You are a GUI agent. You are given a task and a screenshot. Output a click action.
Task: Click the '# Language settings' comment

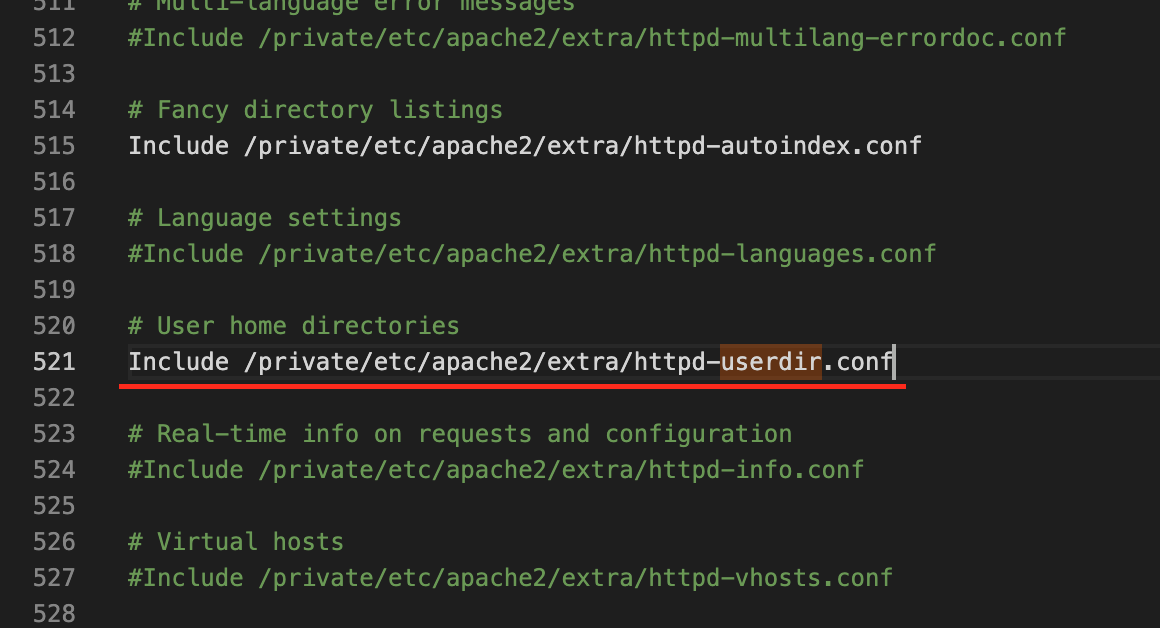(265, 218)
